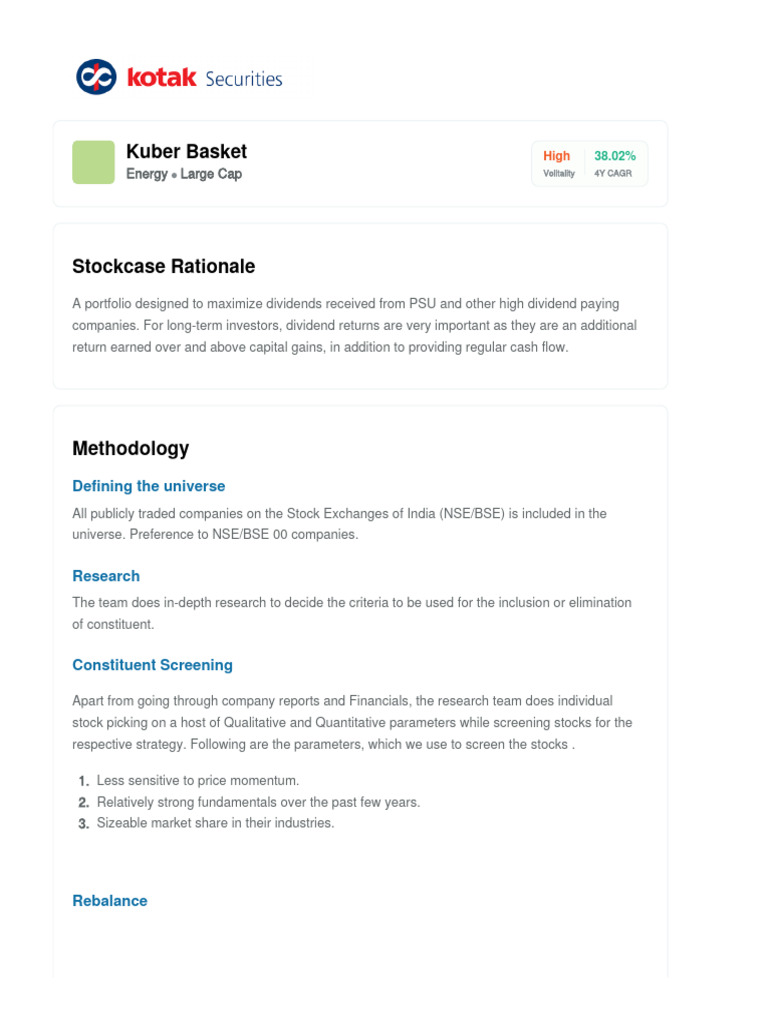Click the 38.02% 4Y CAGR badge
The width and height of the screenshot is (768, 1024).
[x=614, y=164]
